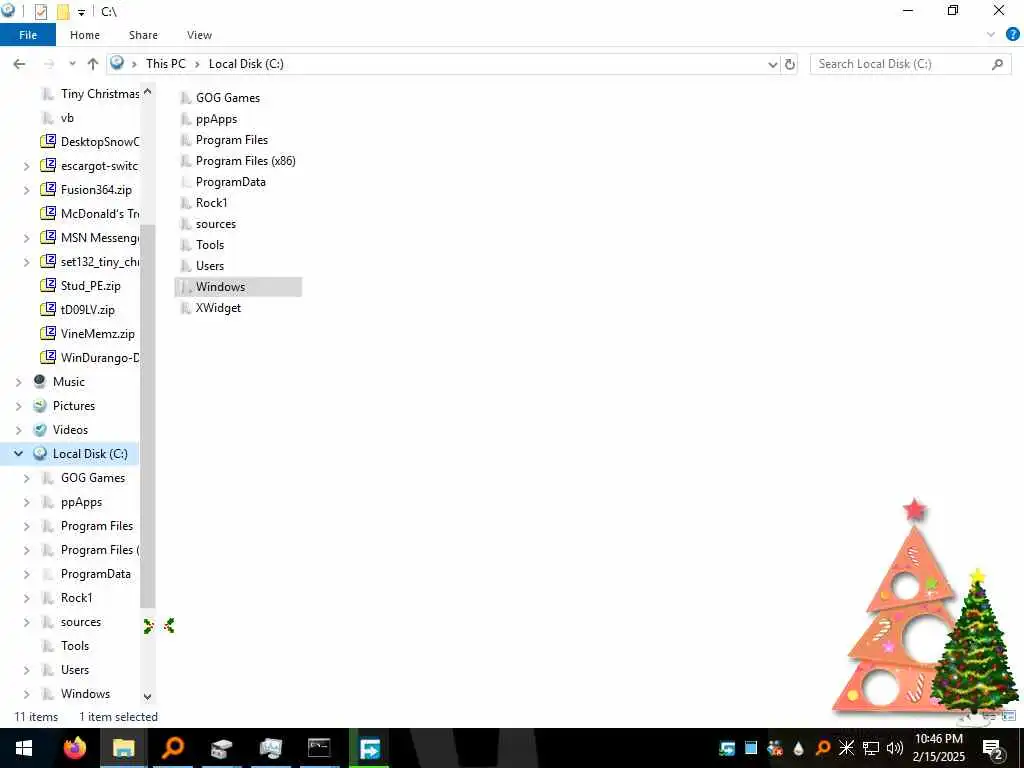
Task: Expand GOG Games in navigation tree
Action: click(x=27, y=479)
